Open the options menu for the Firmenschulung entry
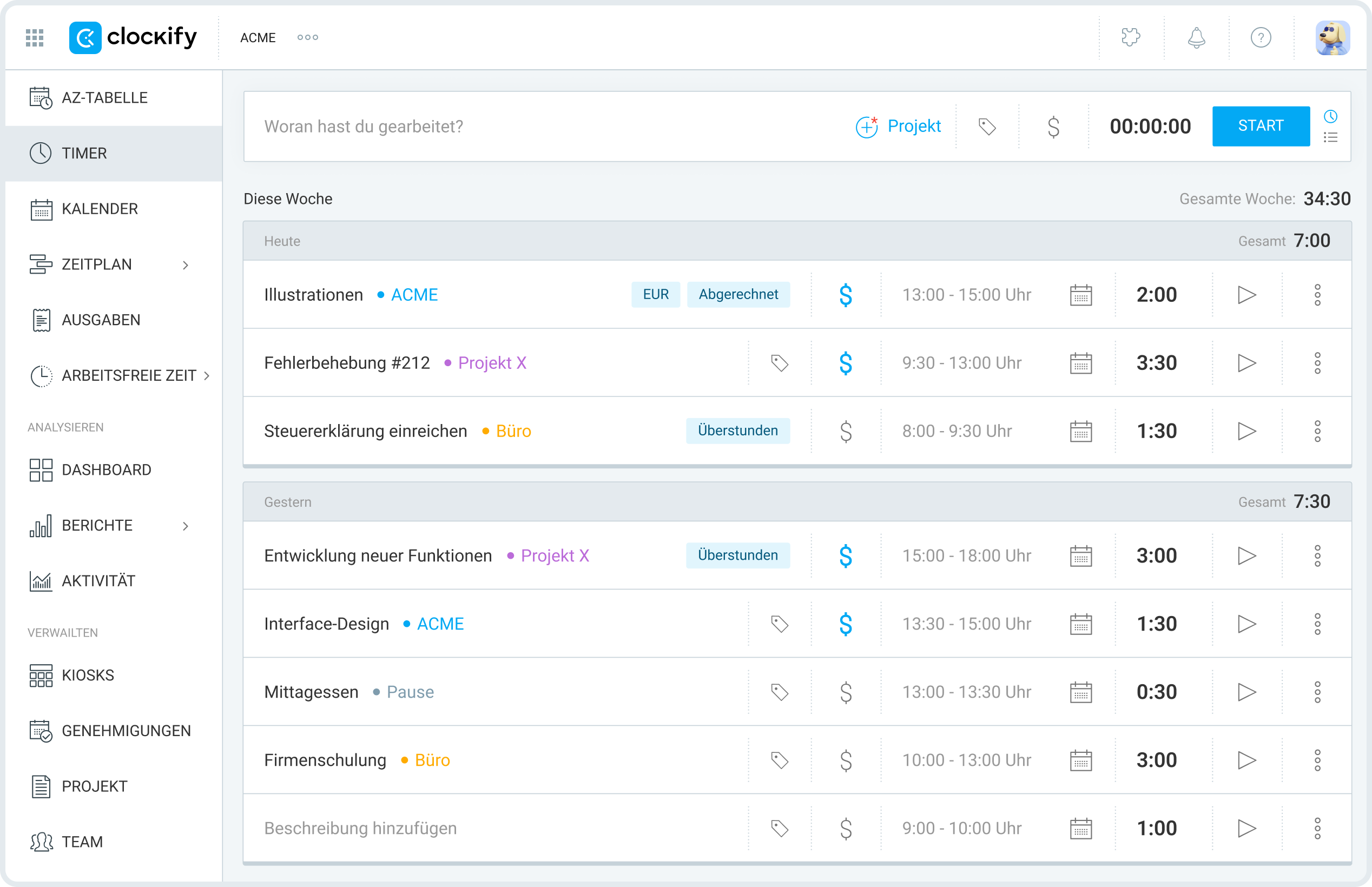Image resolution: width=1372 pixels, height=887 pixels. [x=1318, y=760]
